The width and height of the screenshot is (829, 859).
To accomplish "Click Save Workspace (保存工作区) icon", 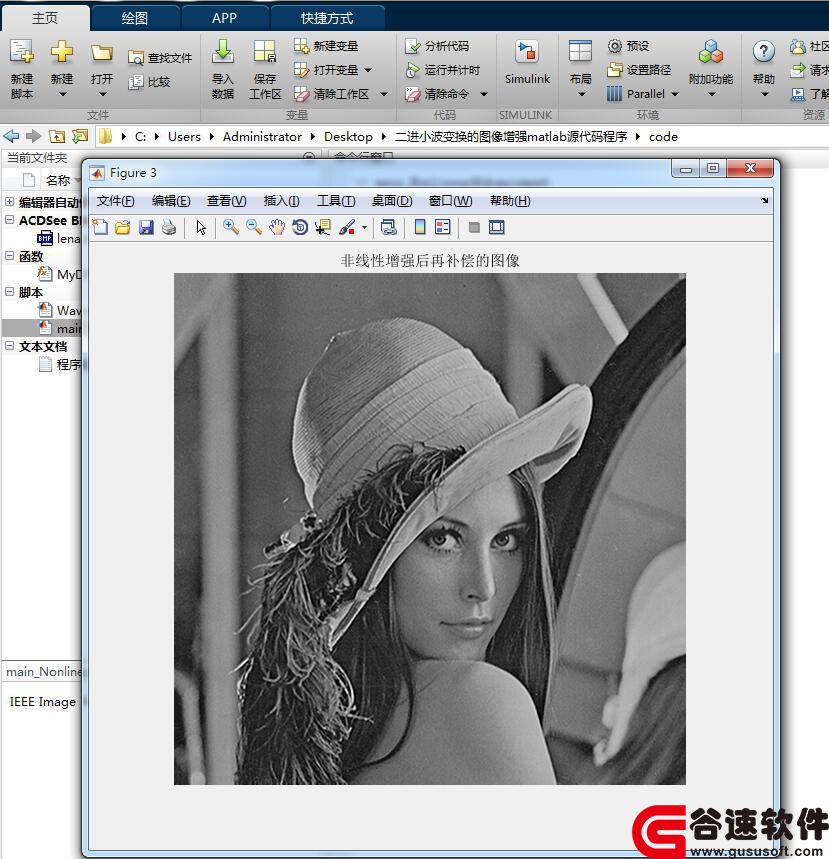I will (265, 51).
